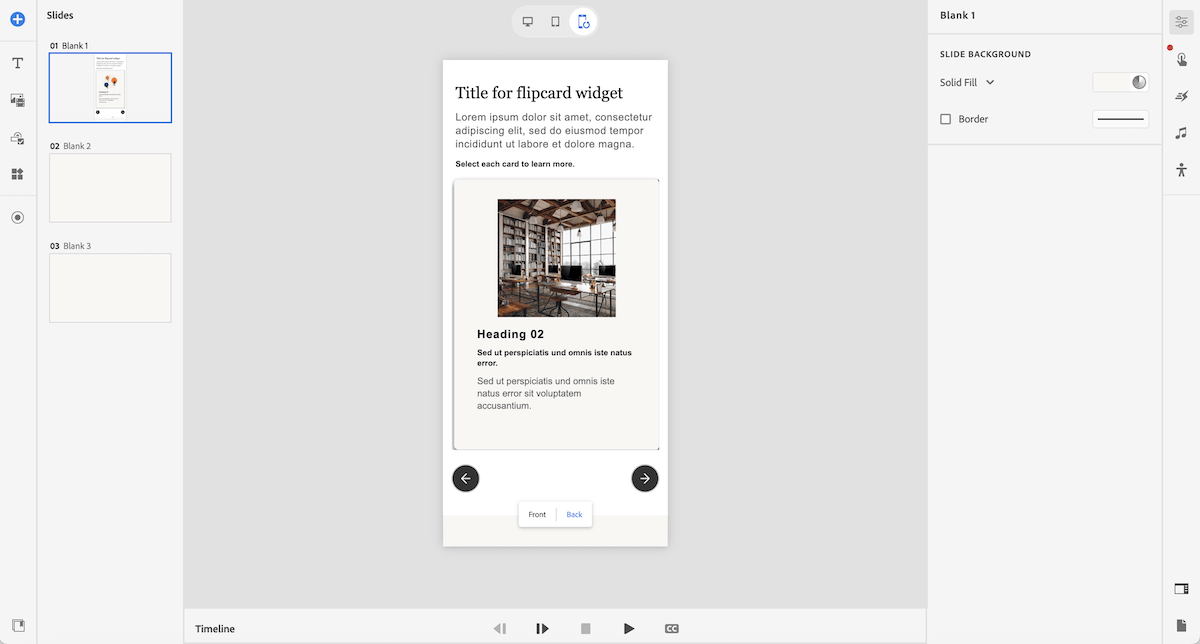Image resolution: width=1200 pixels, height=644 pixels.
Task: Open the Interactions hand pointer panel
Action: (1181, 59)
